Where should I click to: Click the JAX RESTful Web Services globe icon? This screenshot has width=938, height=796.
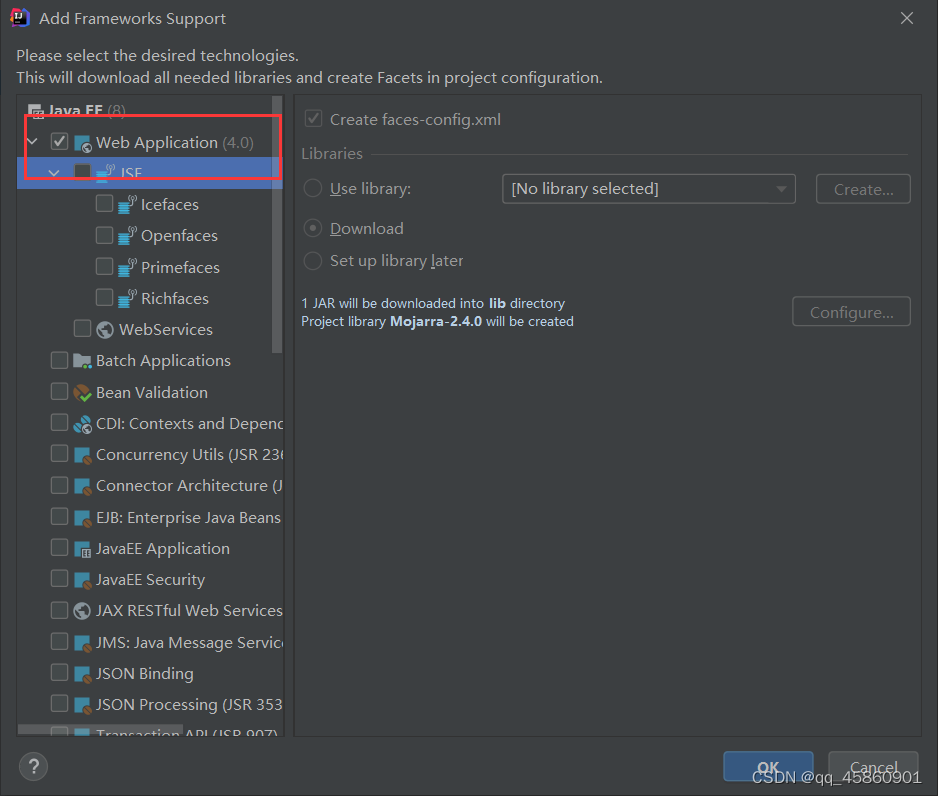[82, 611]
